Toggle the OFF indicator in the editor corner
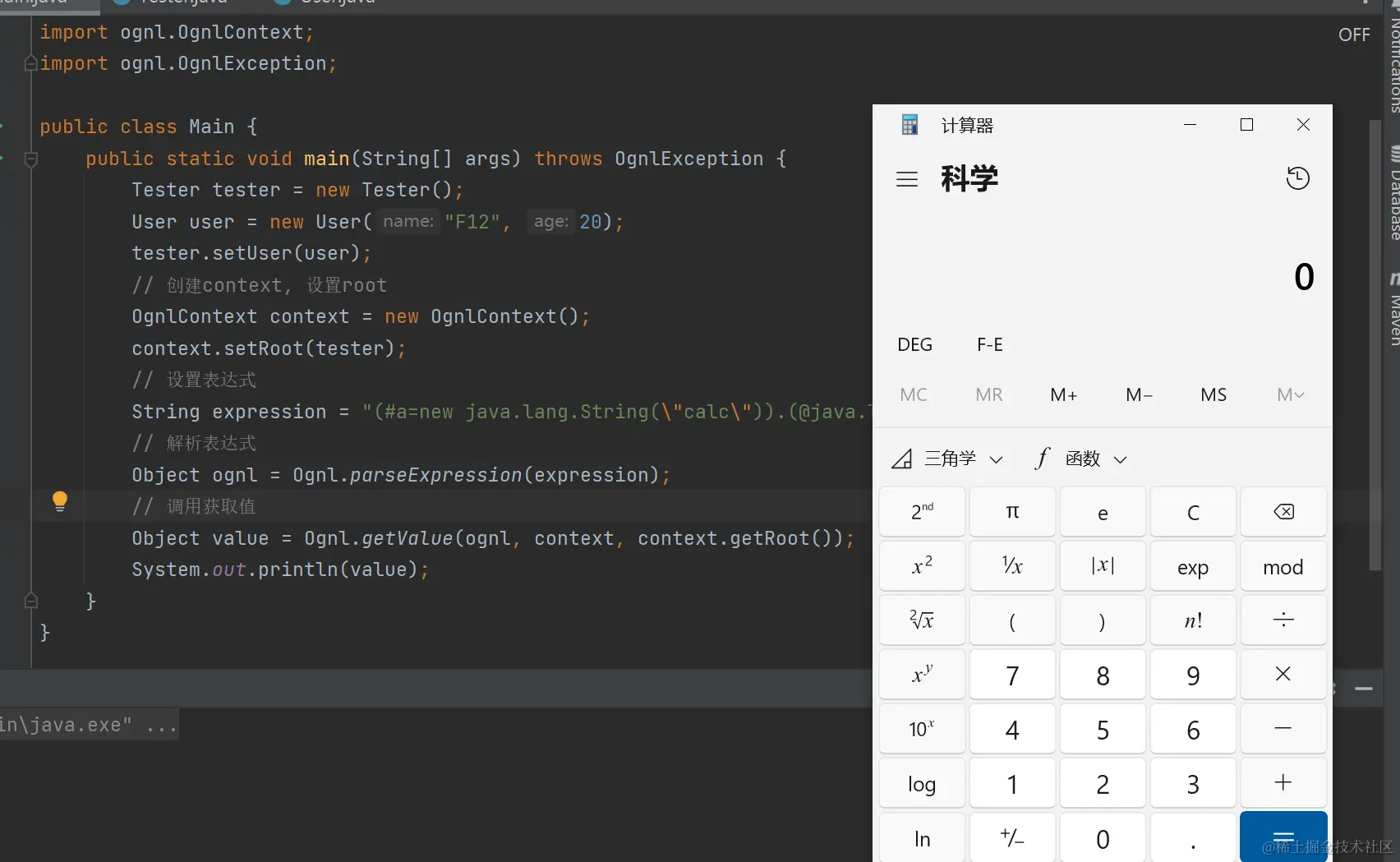Viewport: 1400px width, 862px height. (1354, 35)
